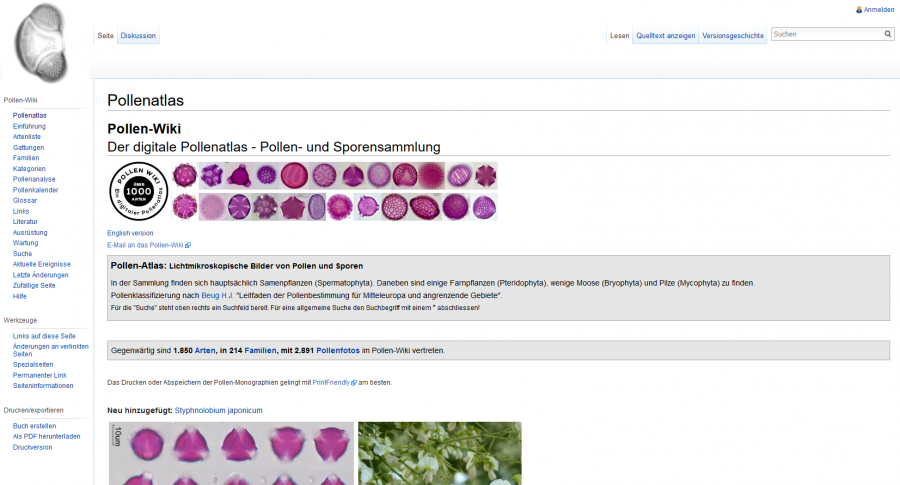The width and height of the screenshot is (900, 485).
Task: Open Literatur in the sidebar
Action: (x=25, y=222)
